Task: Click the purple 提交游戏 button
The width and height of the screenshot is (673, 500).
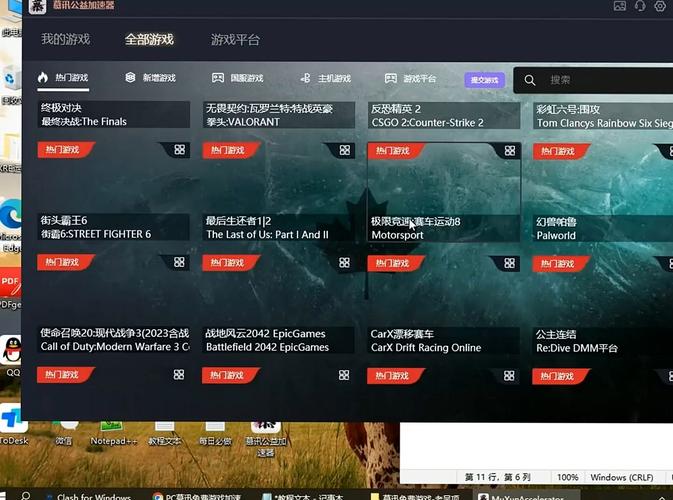Action: click(485, 80)
